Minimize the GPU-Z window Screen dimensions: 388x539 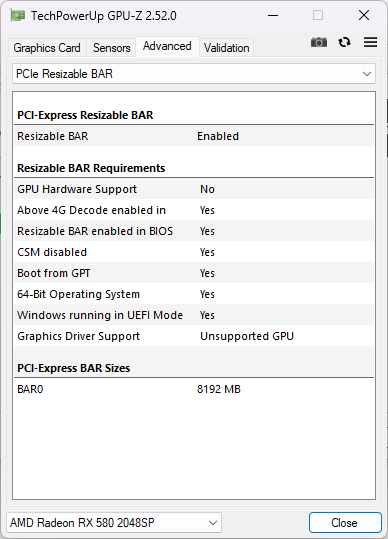[273, 15]
